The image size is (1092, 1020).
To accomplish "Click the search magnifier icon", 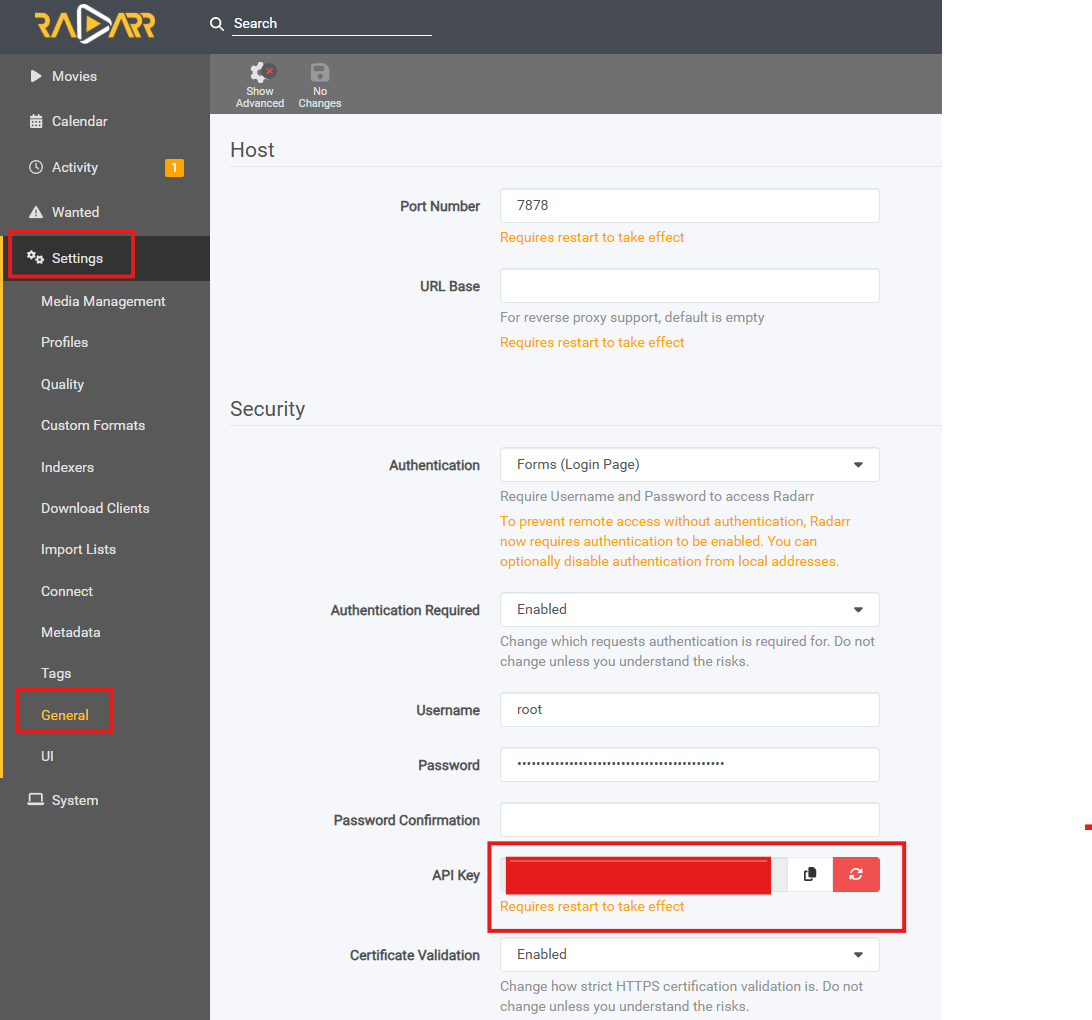I will [217, 24].
